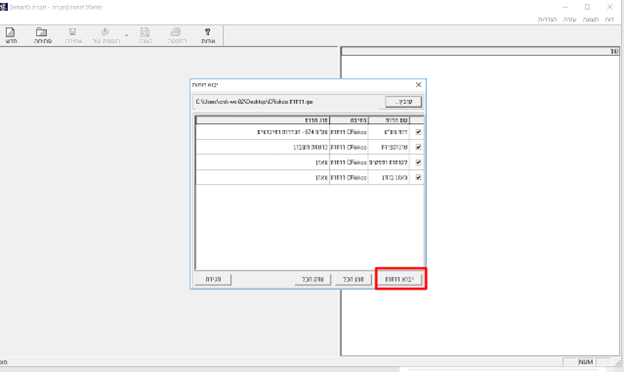Click the report type column header
The image size is (624, 372).
coord(263,120)
